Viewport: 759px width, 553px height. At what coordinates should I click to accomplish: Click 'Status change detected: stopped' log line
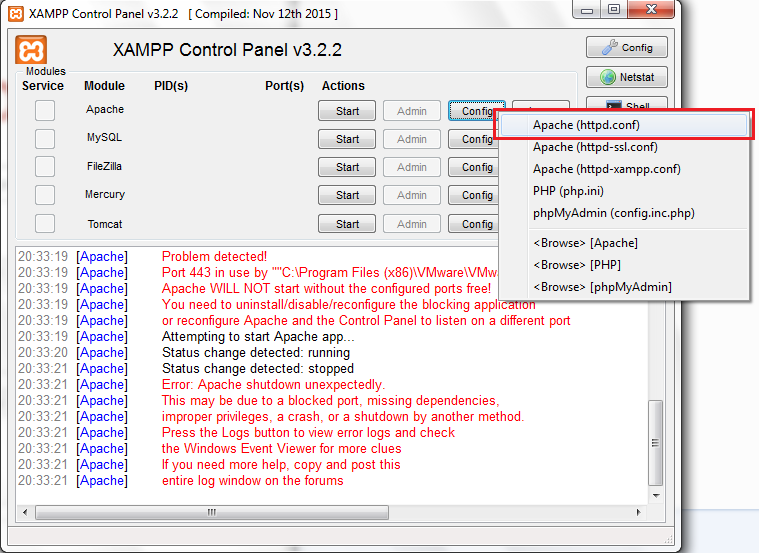pyautogui.click(x=258, y=369)
